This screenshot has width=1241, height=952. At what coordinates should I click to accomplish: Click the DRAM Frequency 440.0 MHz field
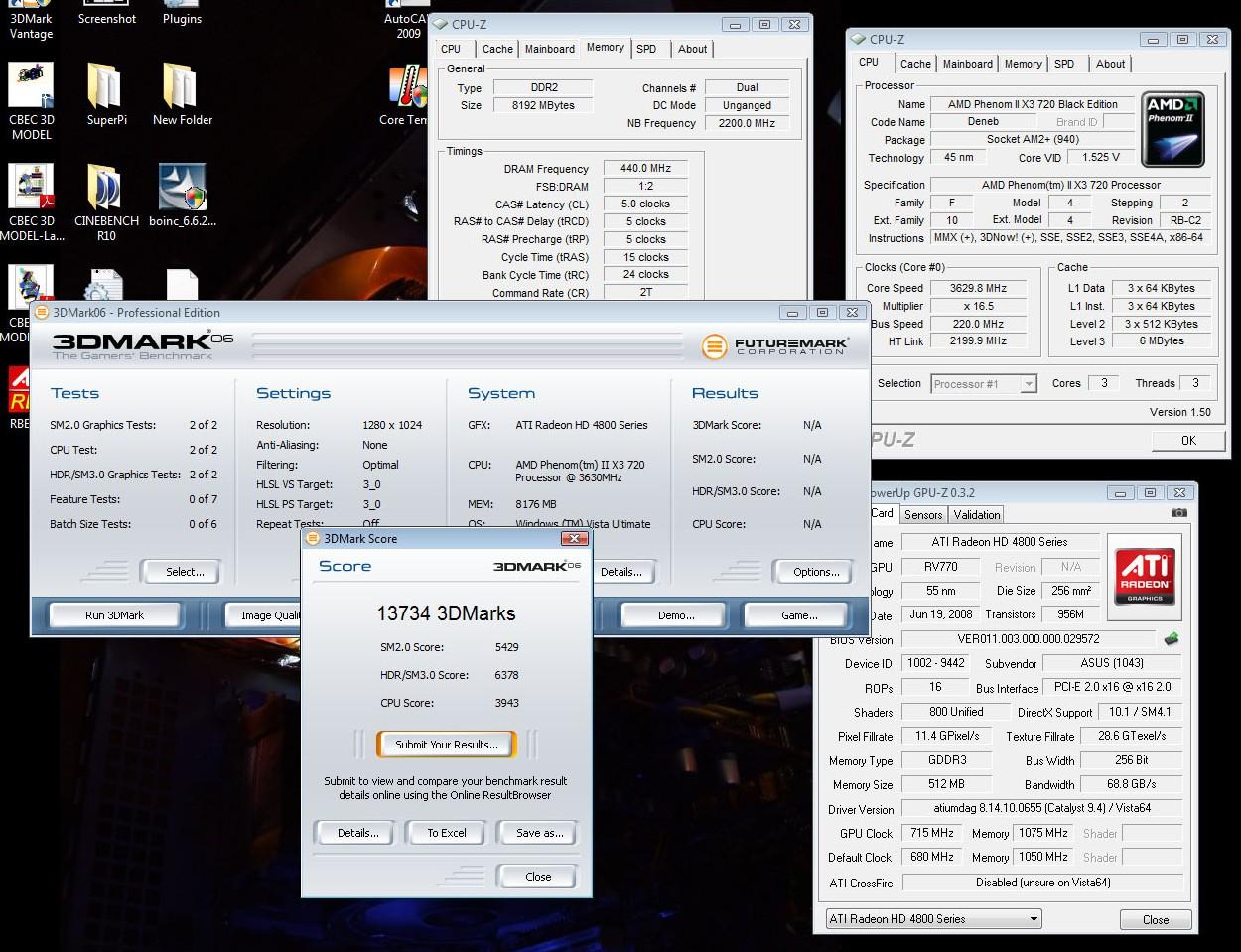[x=646, y=169]
